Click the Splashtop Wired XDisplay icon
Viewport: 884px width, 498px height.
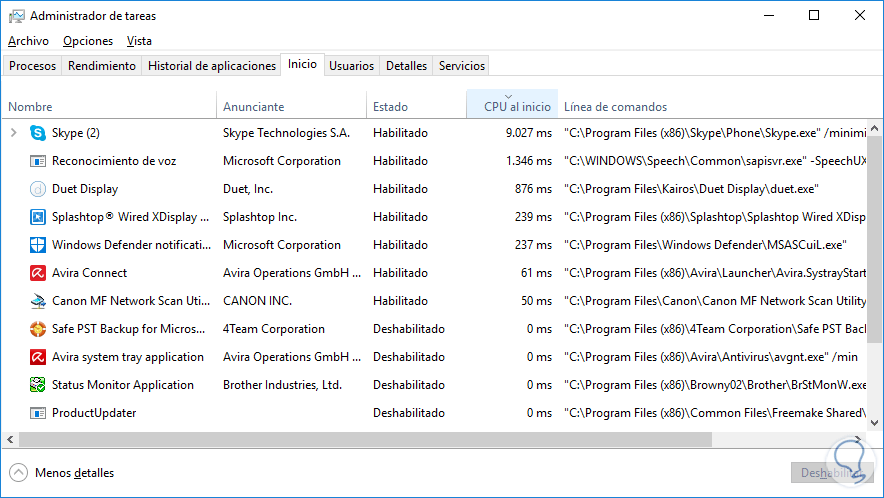tap(38, 217)
